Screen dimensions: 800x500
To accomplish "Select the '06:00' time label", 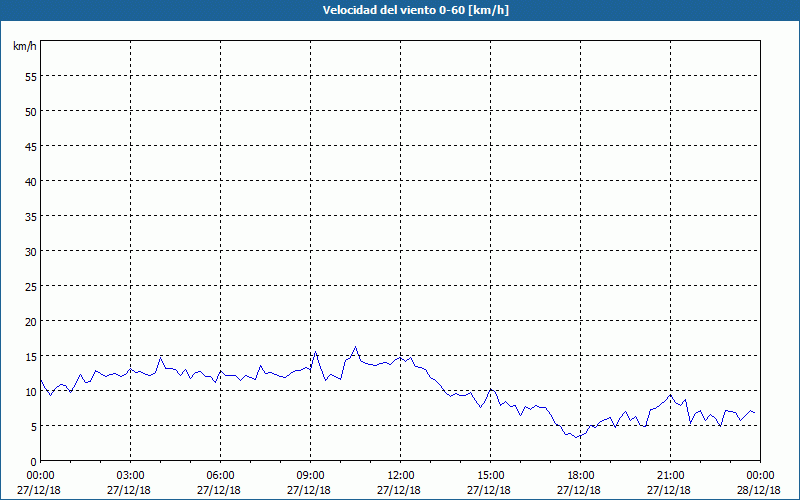I will [x=220, y=476].
